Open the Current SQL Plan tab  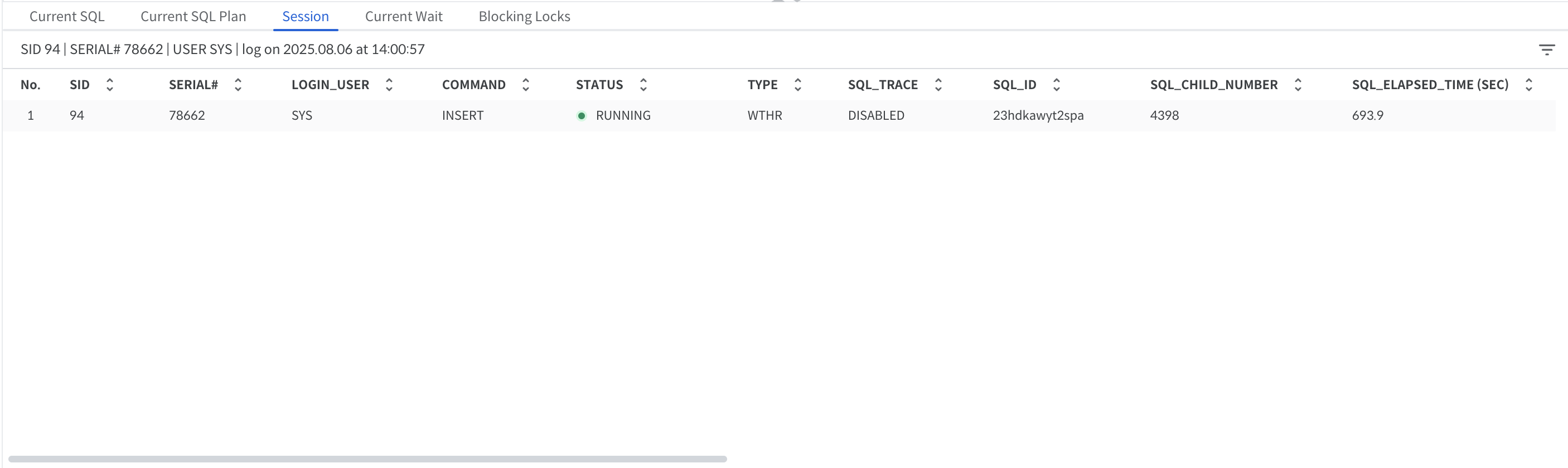point(193,16)
